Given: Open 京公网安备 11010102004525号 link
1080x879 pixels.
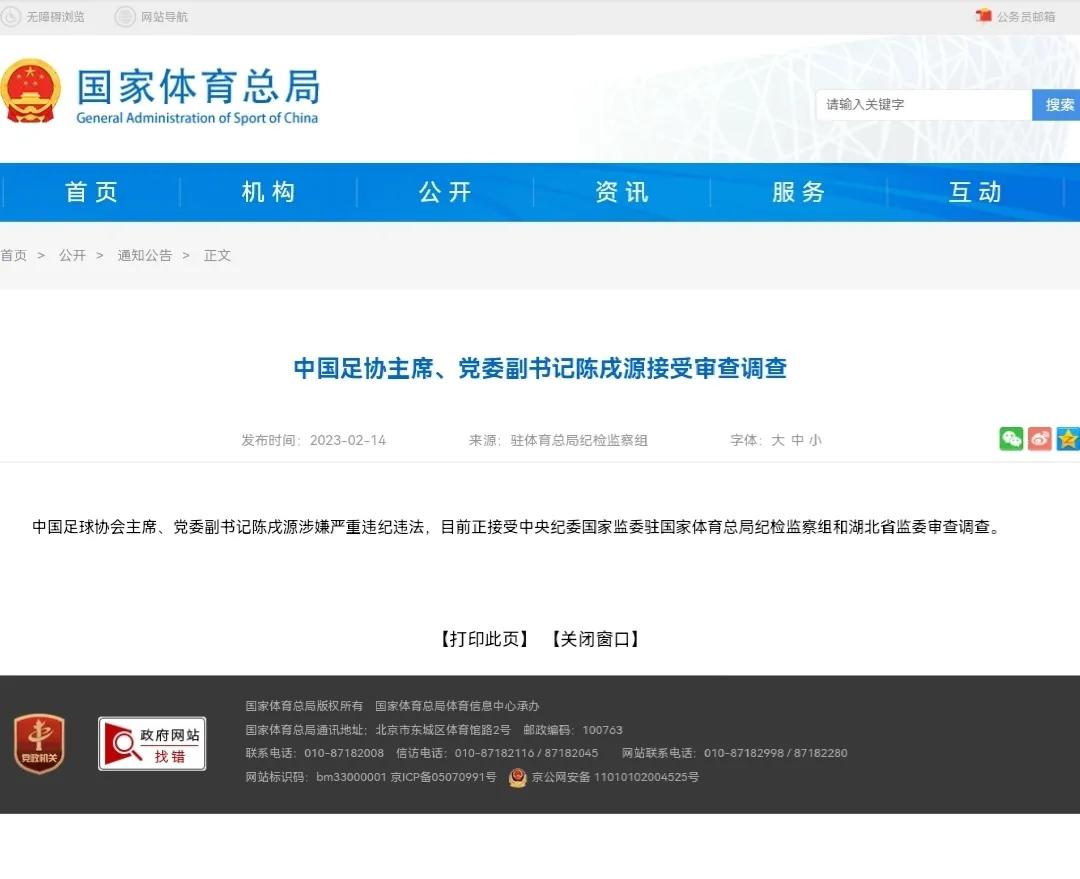Looking at the screenshot, I should (x=615, y=777).
